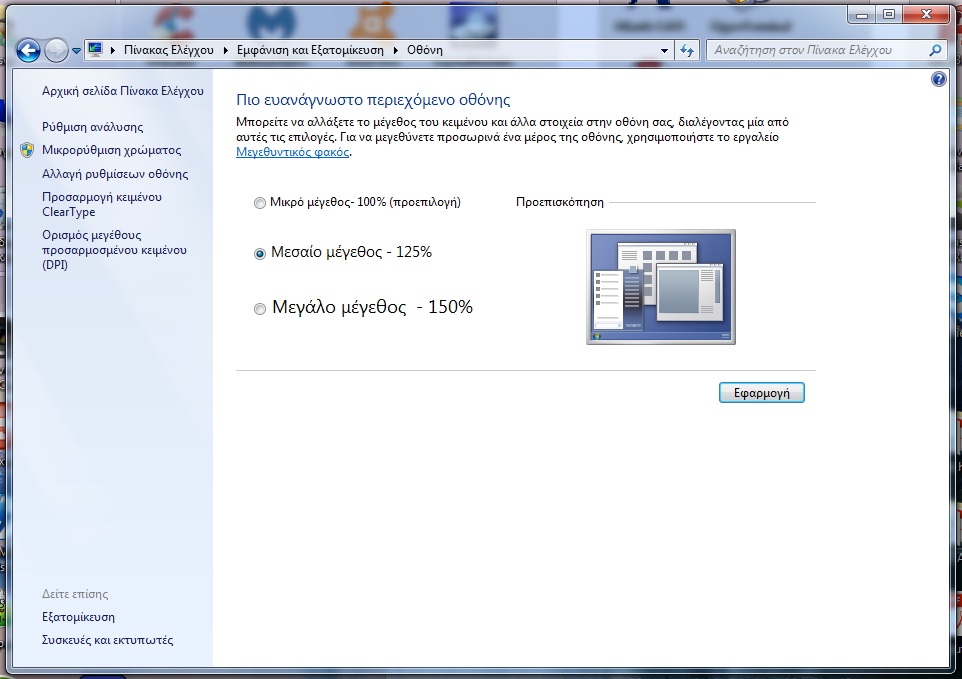Click the Οθόνη breadcrumb

pos(425,50)
